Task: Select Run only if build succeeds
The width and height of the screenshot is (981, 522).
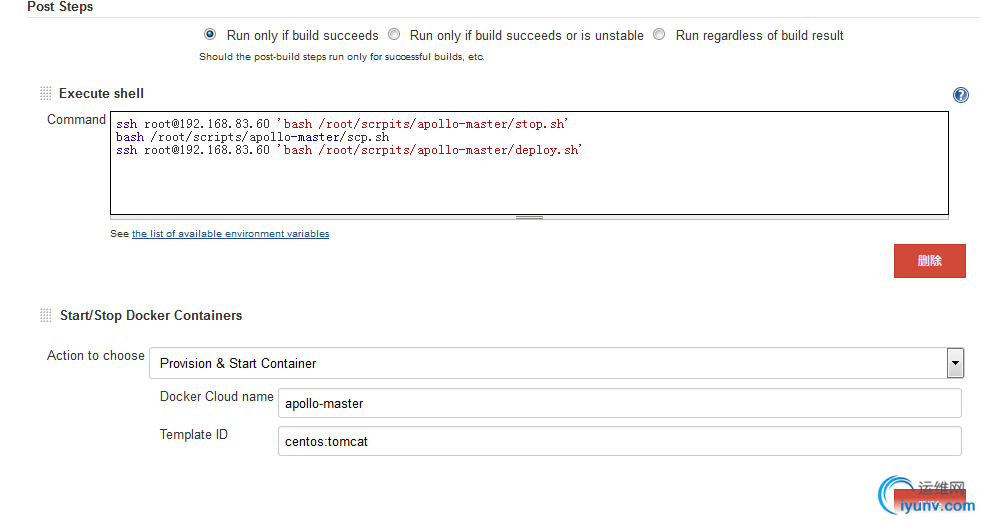Action: (x=210, y=34)
